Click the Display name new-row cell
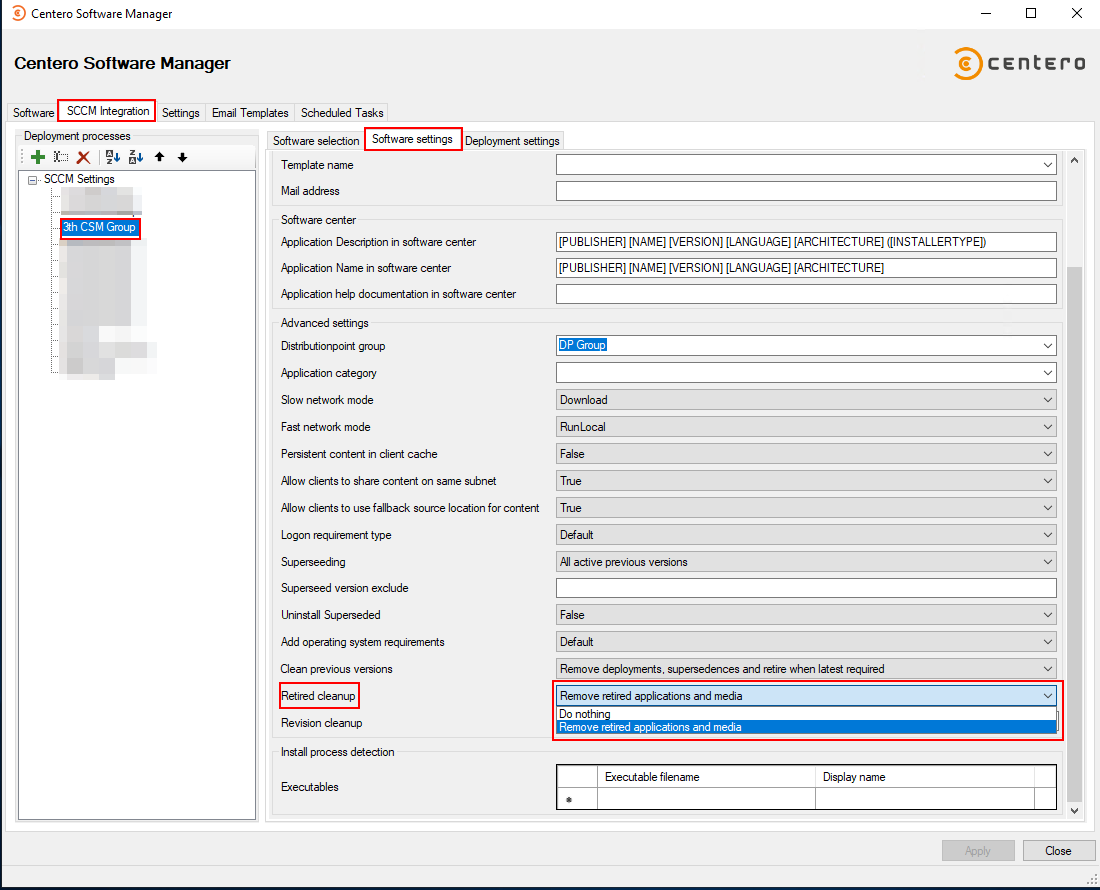 coord(925,799)
